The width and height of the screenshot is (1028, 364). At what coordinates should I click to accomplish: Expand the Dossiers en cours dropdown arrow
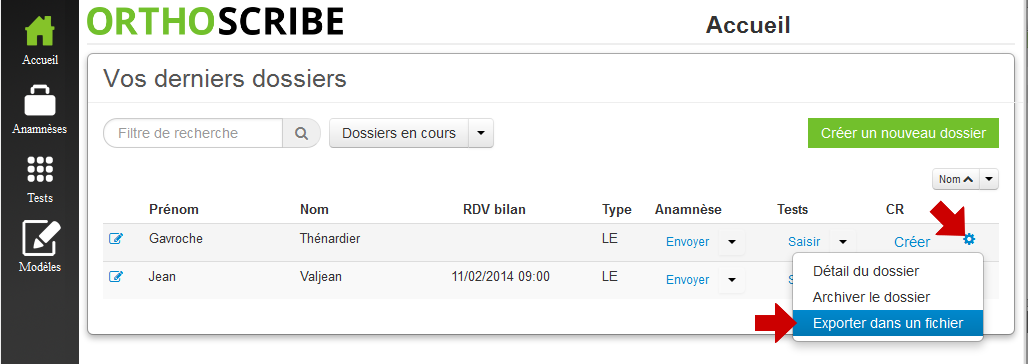(481, 133)
